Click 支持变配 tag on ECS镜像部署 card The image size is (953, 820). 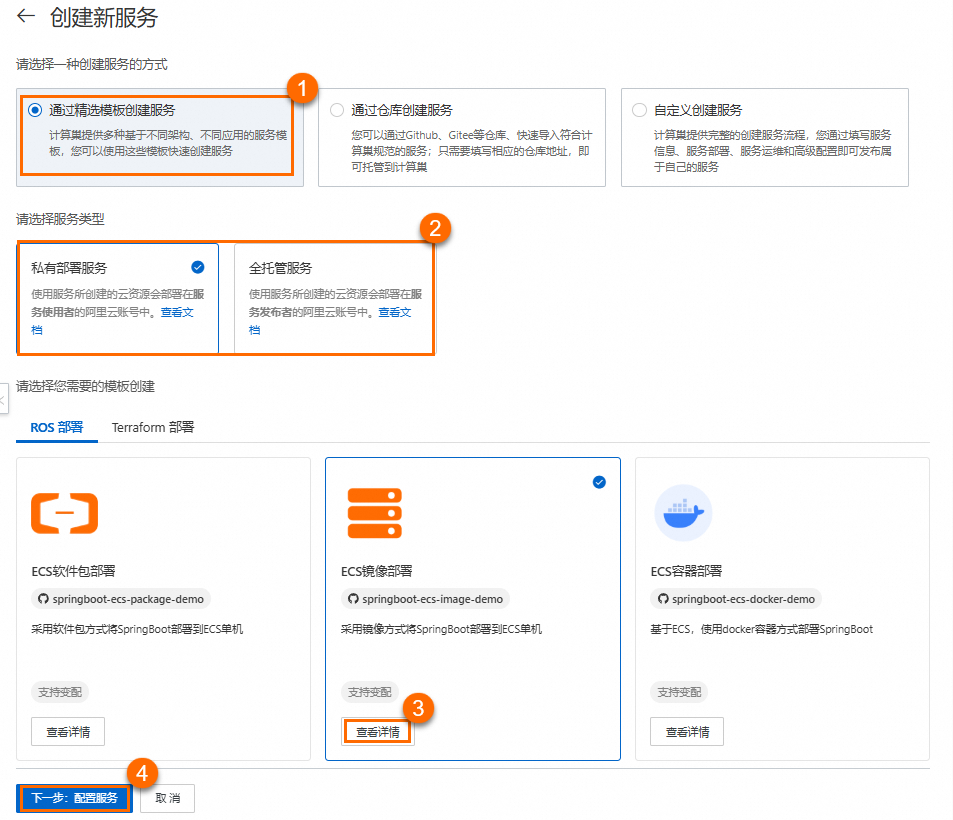pos(370,692)
